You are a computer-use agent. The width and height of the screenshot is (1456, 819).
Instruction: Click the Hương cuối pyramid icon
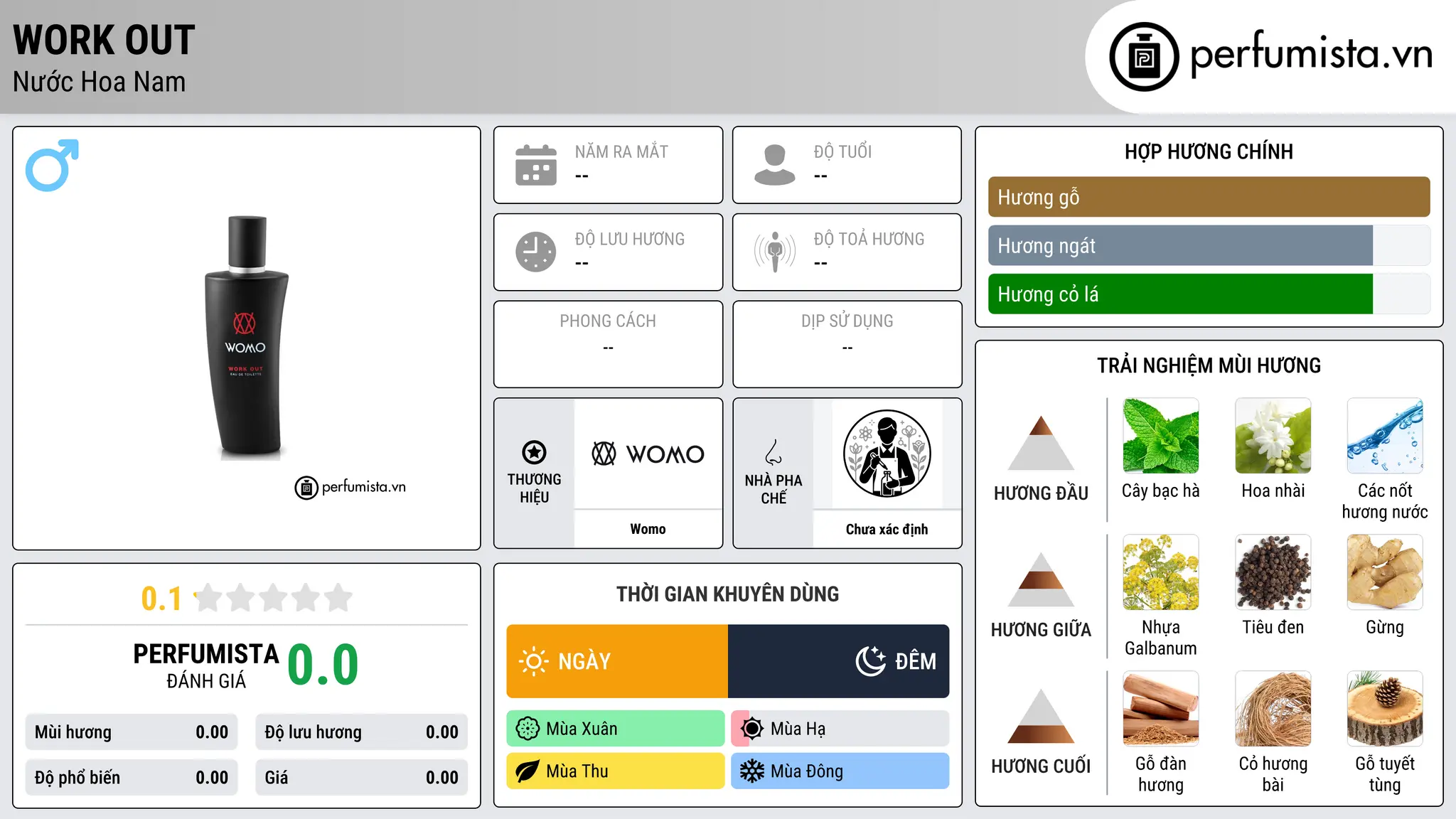(1041, 716)
